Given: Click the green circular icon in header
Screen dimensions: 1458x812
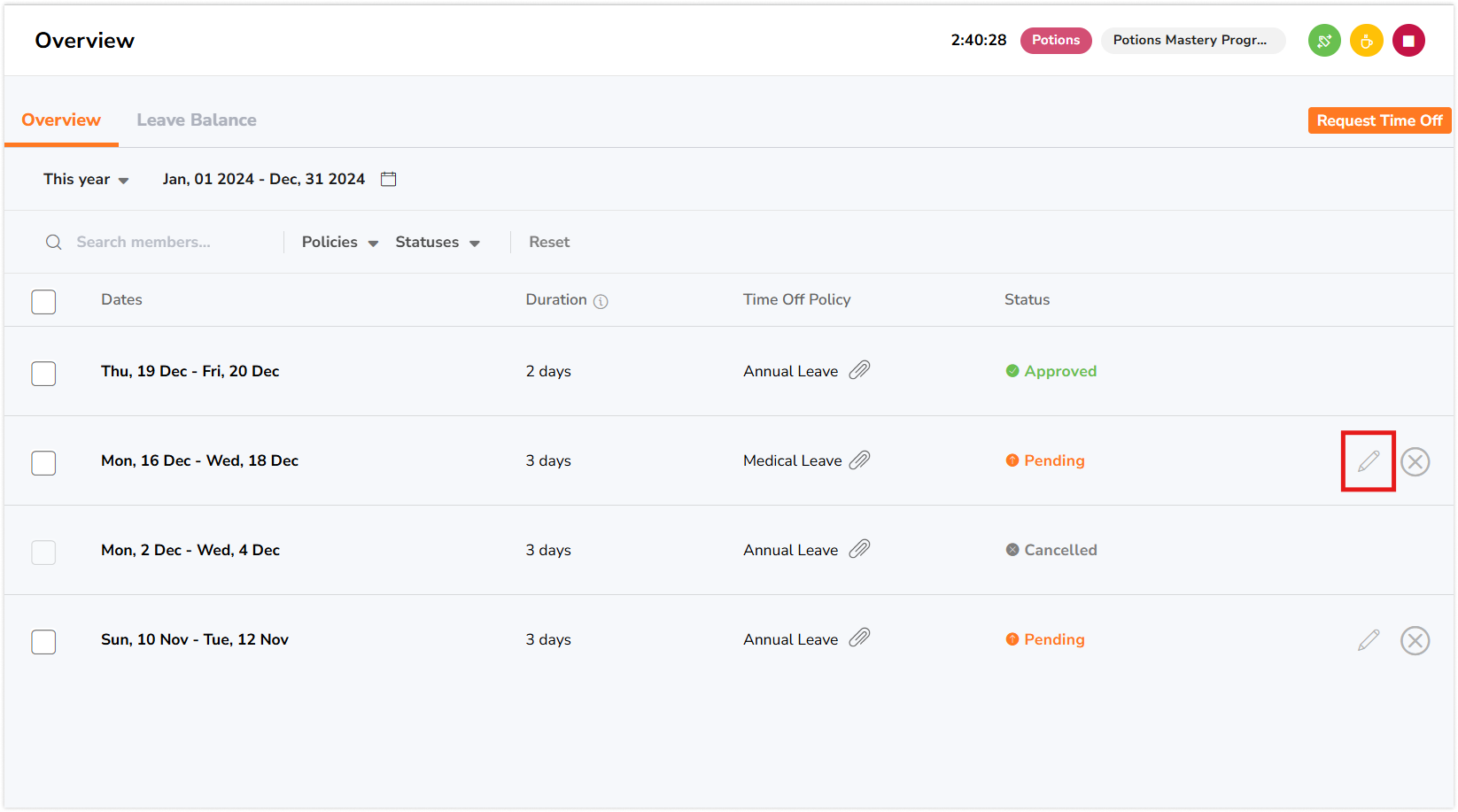Looking at the screenshot, I should 1324,41.
